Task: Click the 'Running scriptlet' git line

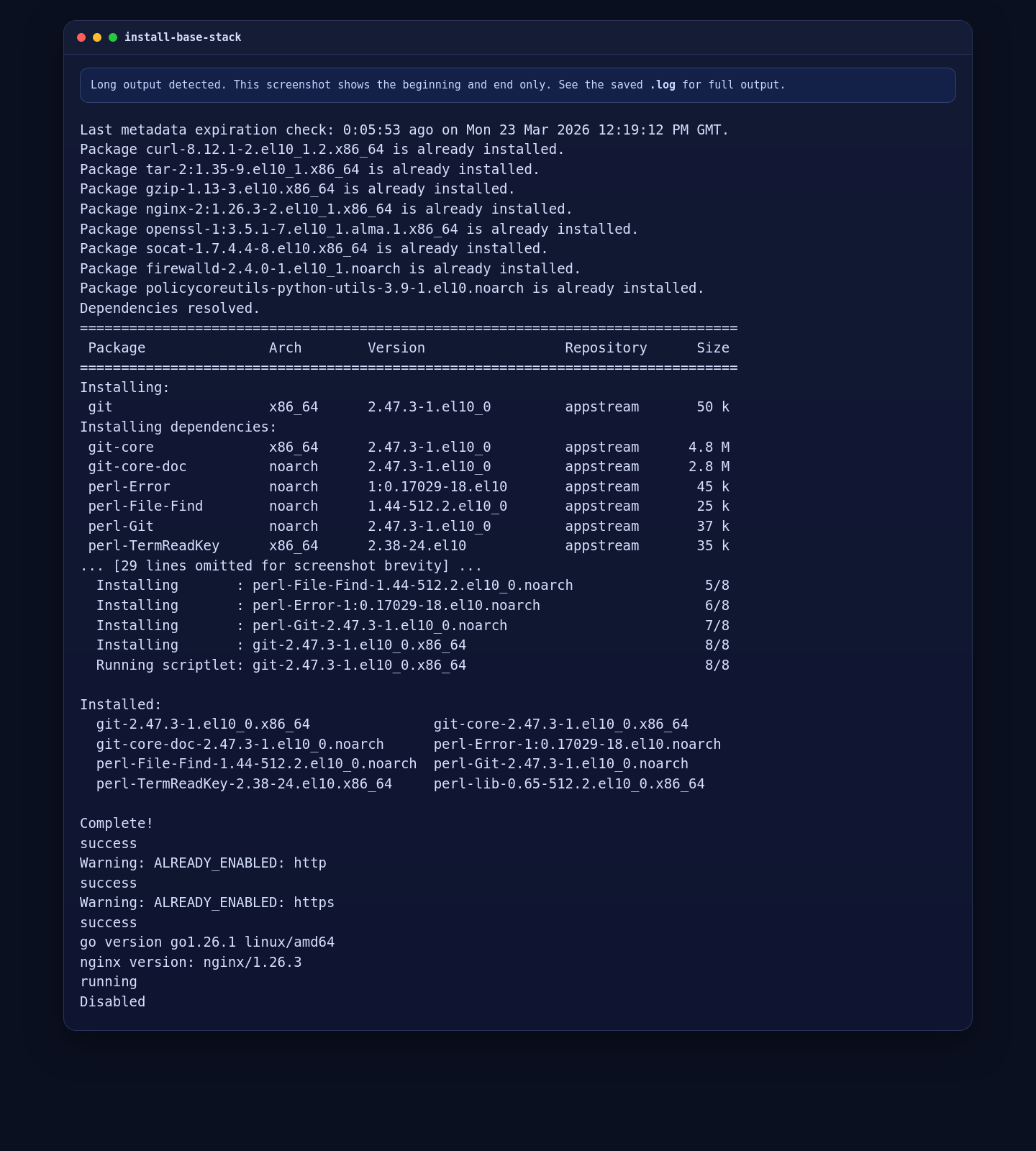Action: pos(413,665)
